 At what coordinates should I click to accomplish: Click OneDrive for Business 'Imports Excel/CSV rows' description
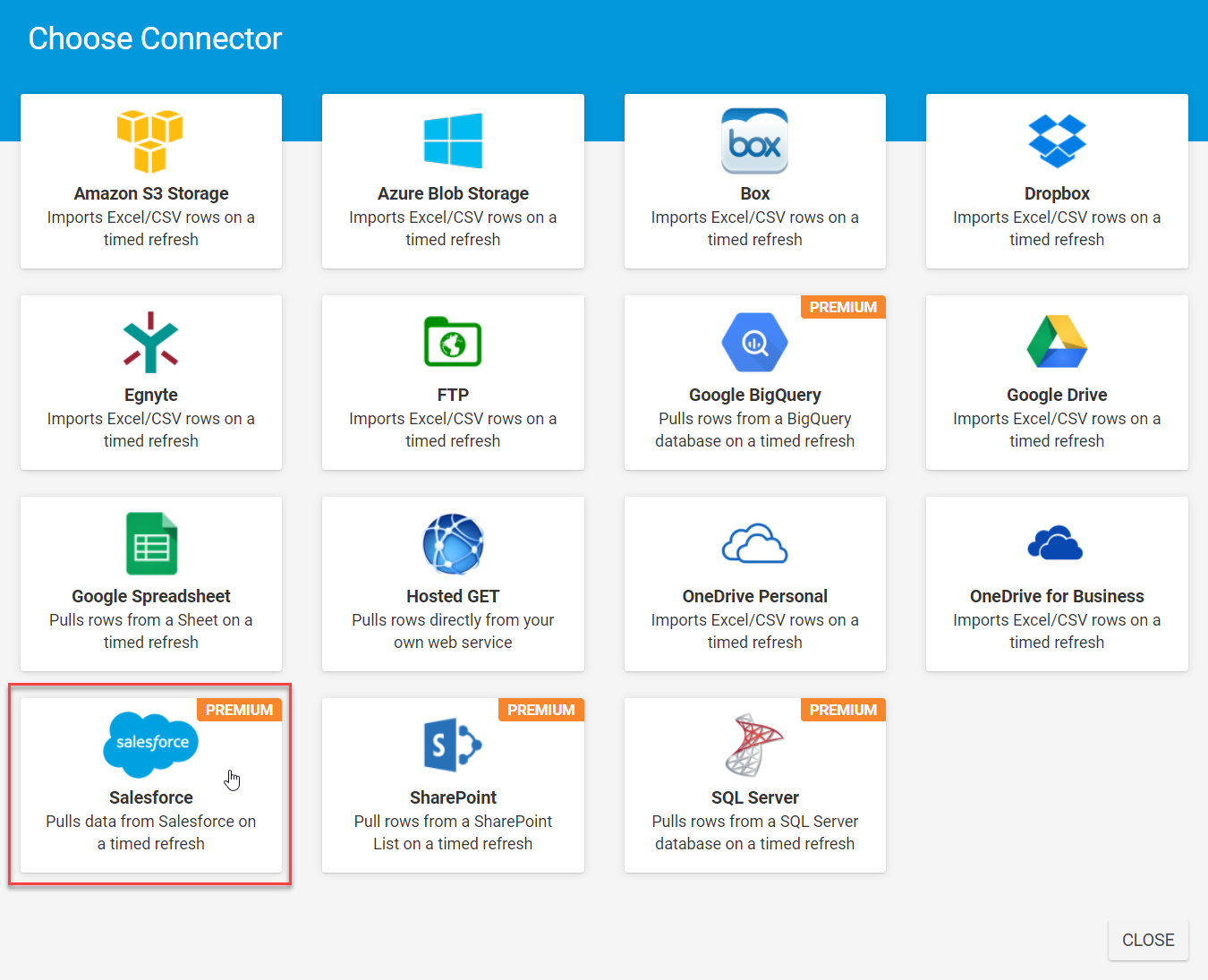tap(1057, 631)
